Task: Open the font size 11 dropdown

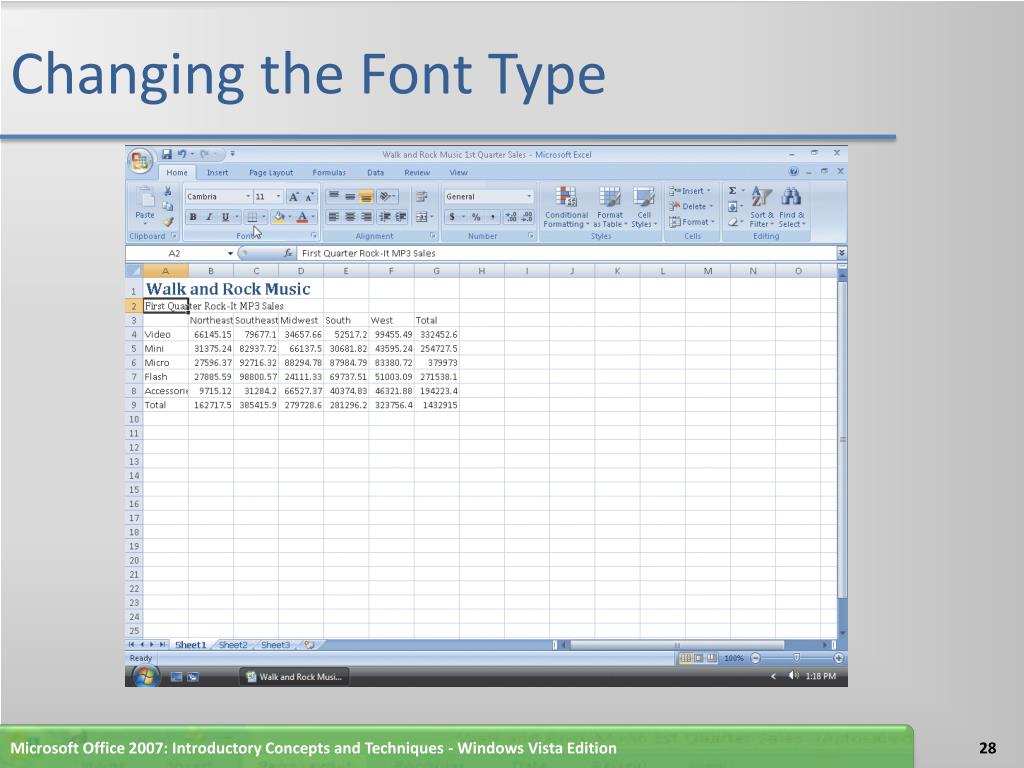Action: 278,197
